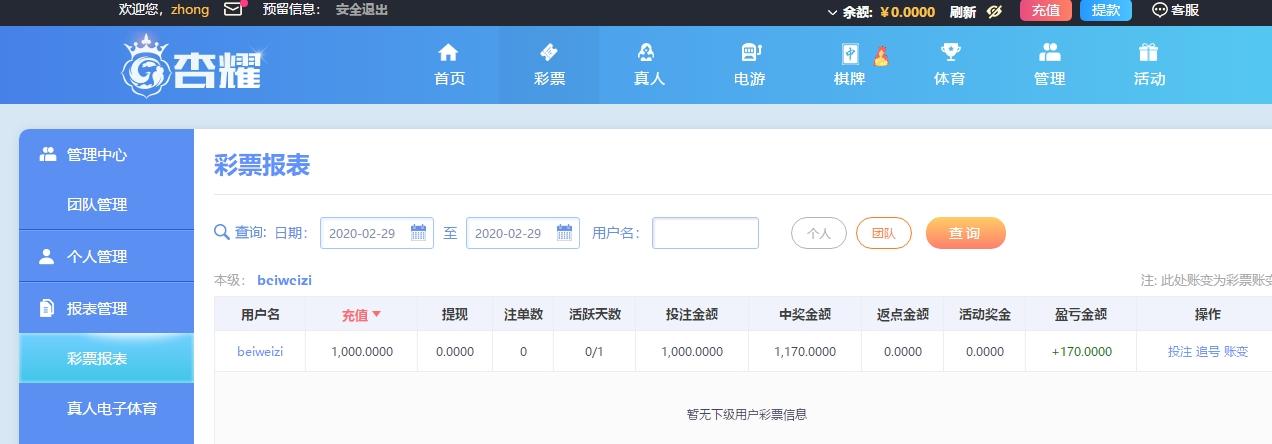The height and width of the screenshot is (444, 1272).
Task: Click the 个人管理 person icon
Action: (46, 256)
